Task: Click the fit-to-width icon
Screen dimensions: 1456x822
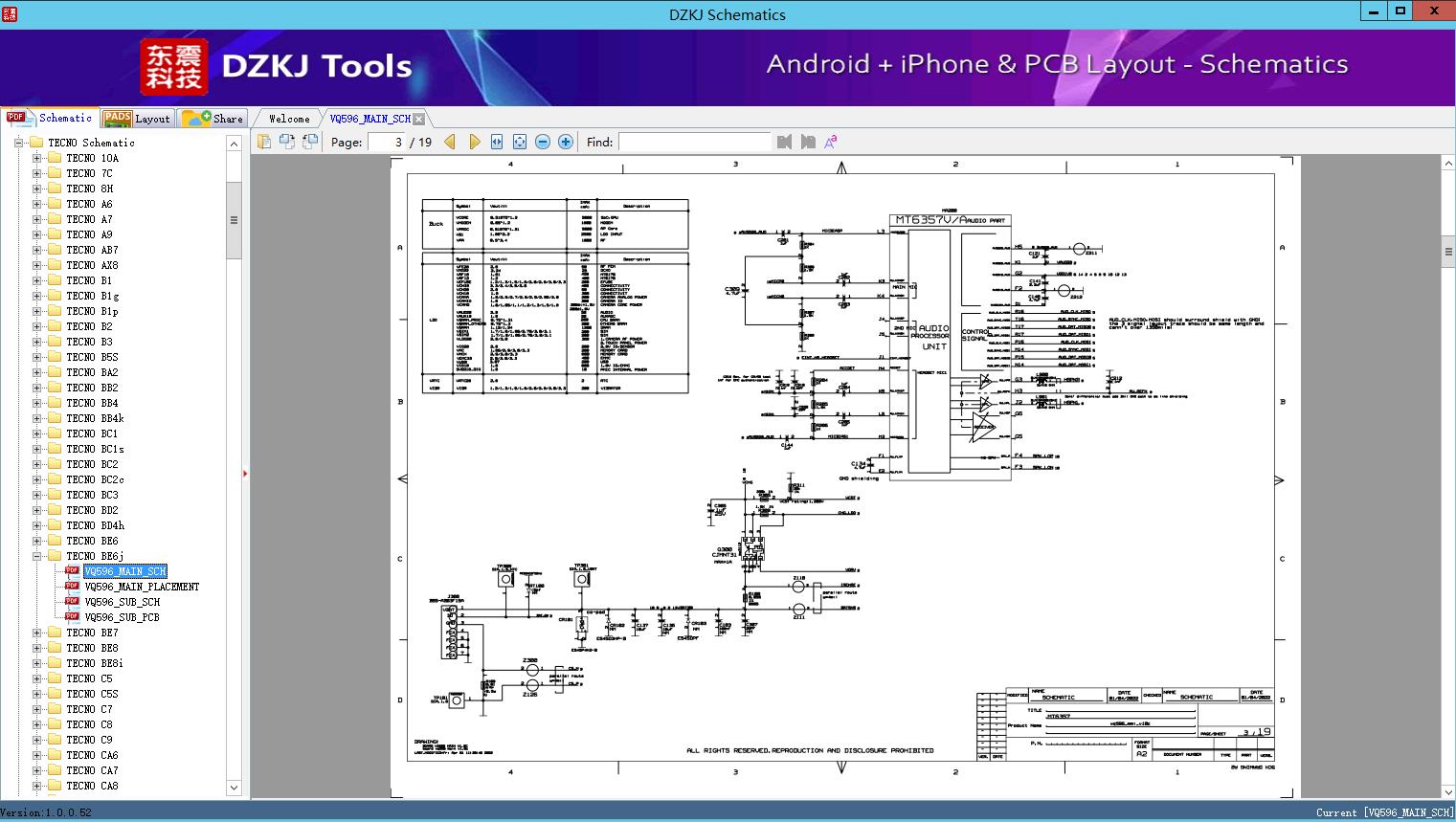Action: (x=497, y=142)
